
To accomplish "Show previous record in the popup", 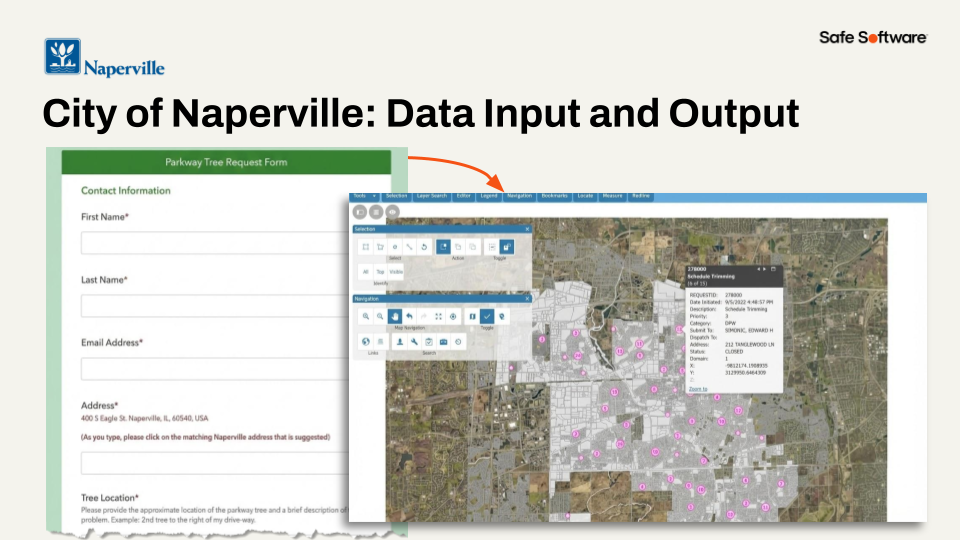I will (759, 269).
